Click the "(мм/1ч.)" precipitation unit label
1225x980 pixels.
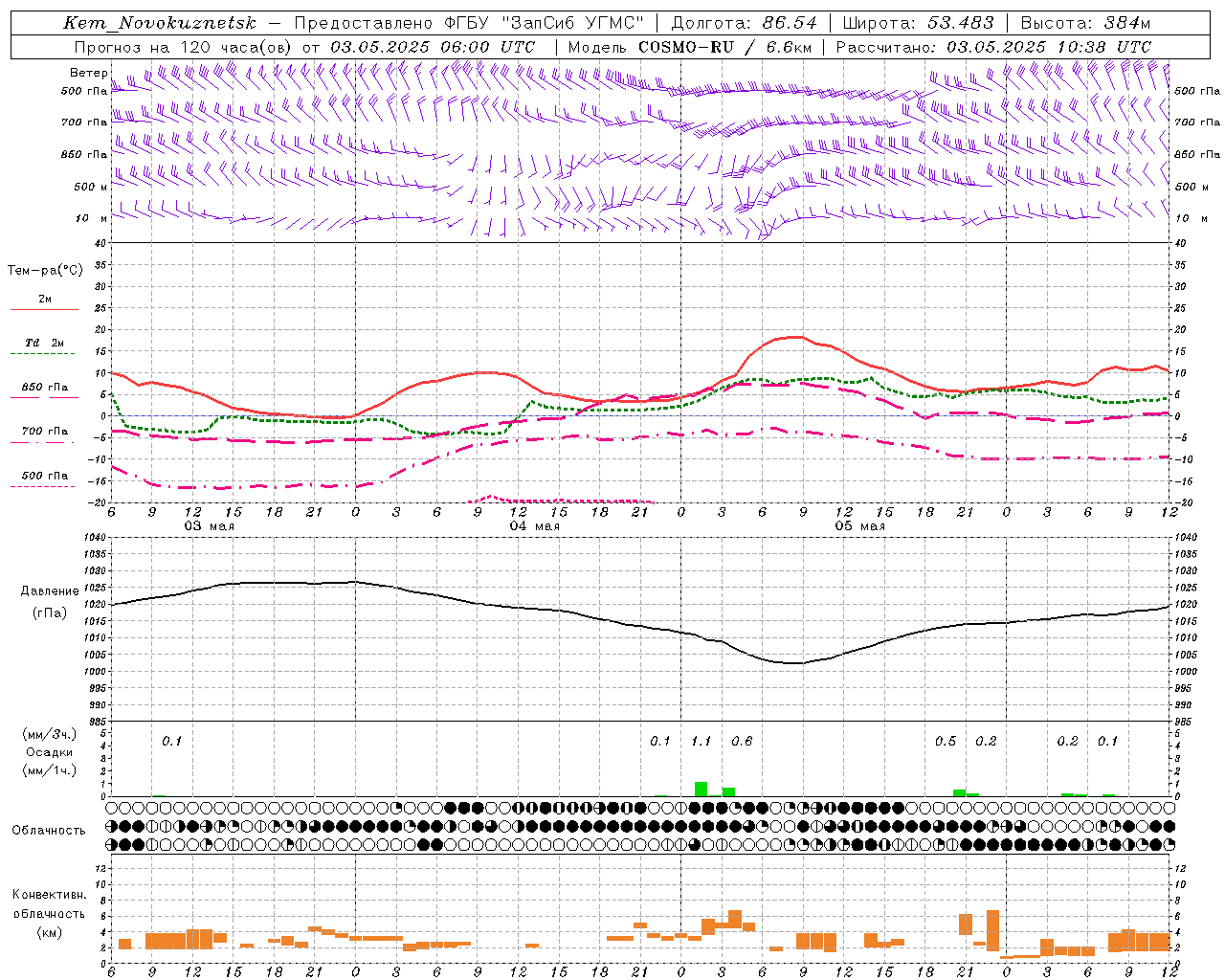50,770
